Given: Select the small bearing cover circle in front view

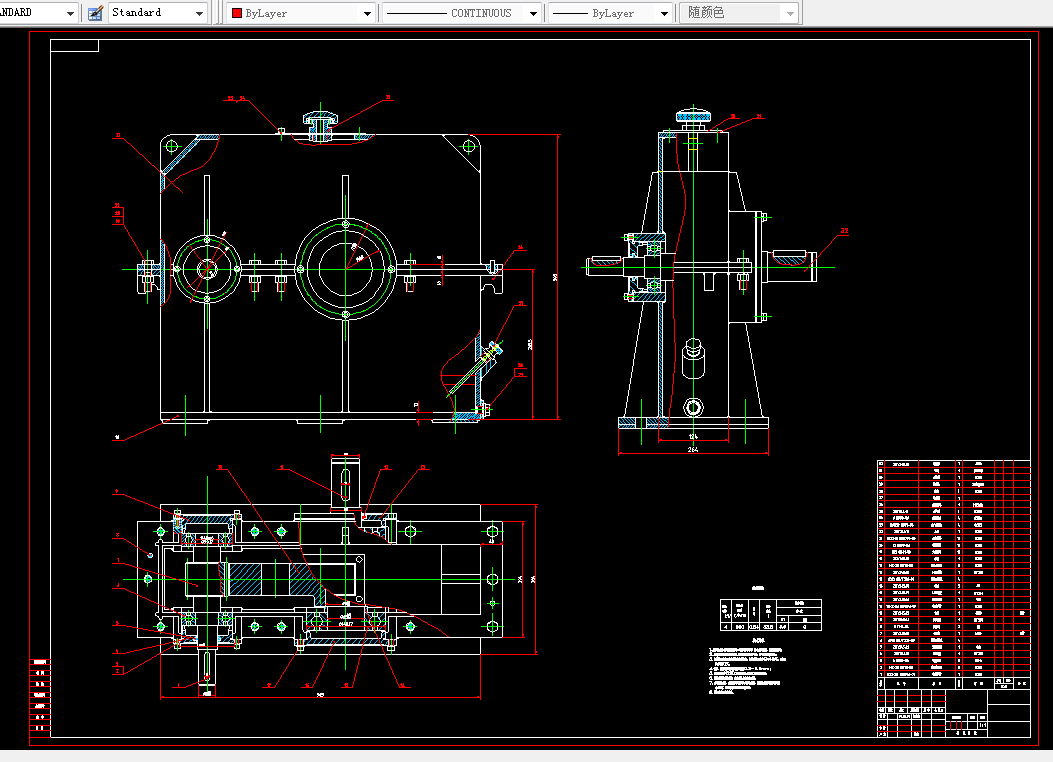Looking at the screenshot, I should click(207, 269).
